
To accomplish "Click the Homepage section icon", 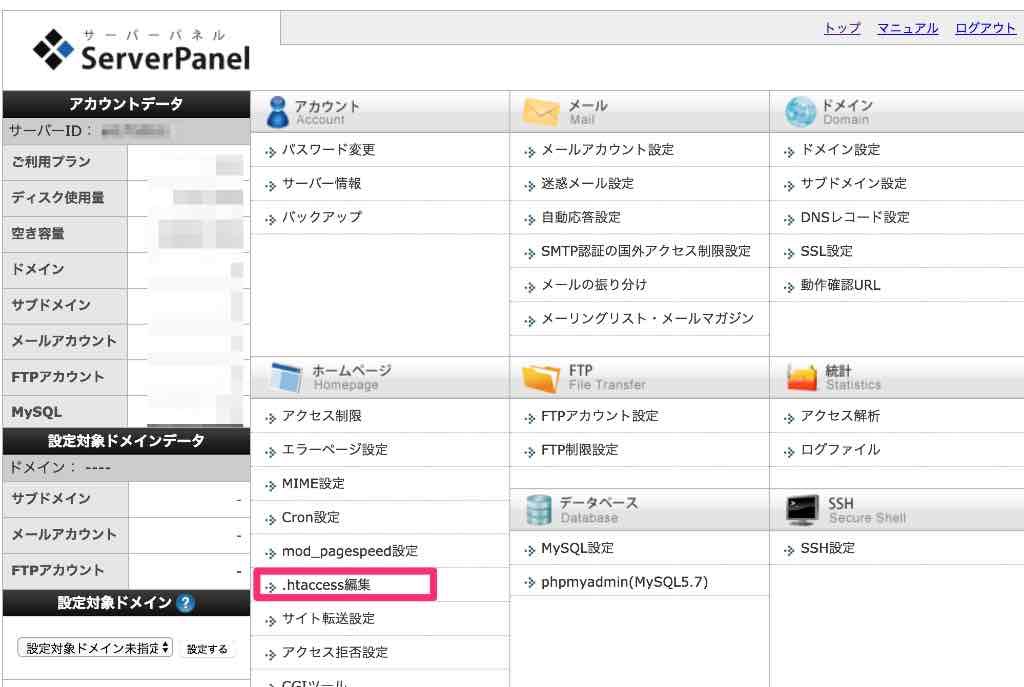I will 289,377.
